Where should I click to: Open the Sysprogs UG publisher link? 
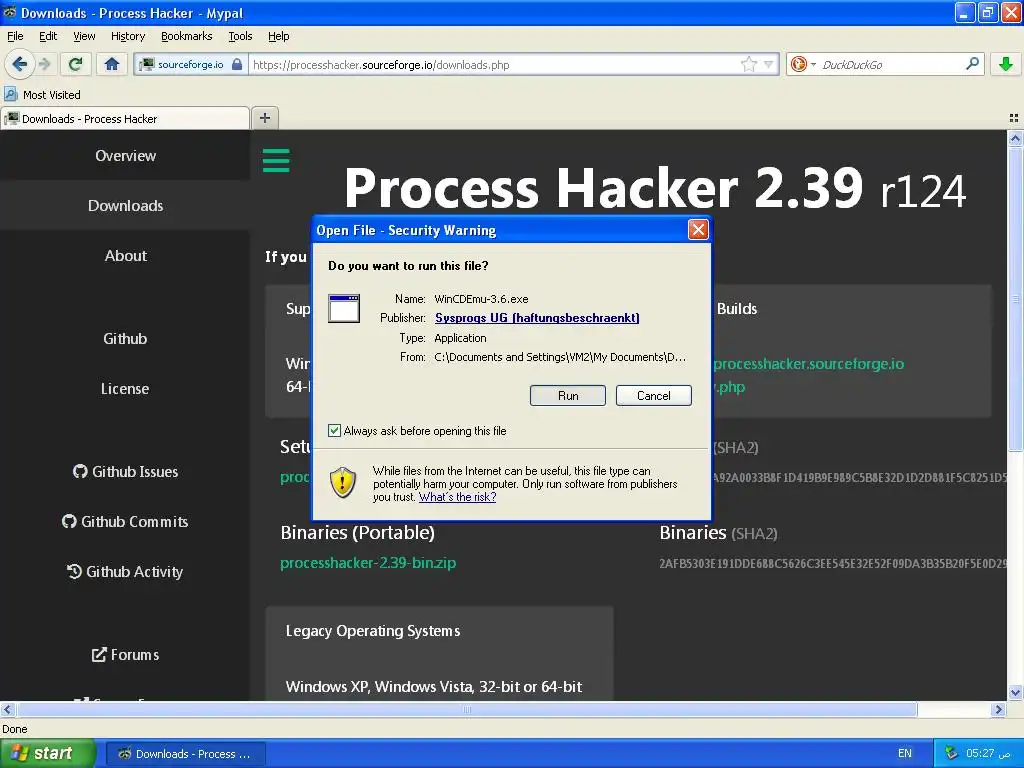[537, 317]
